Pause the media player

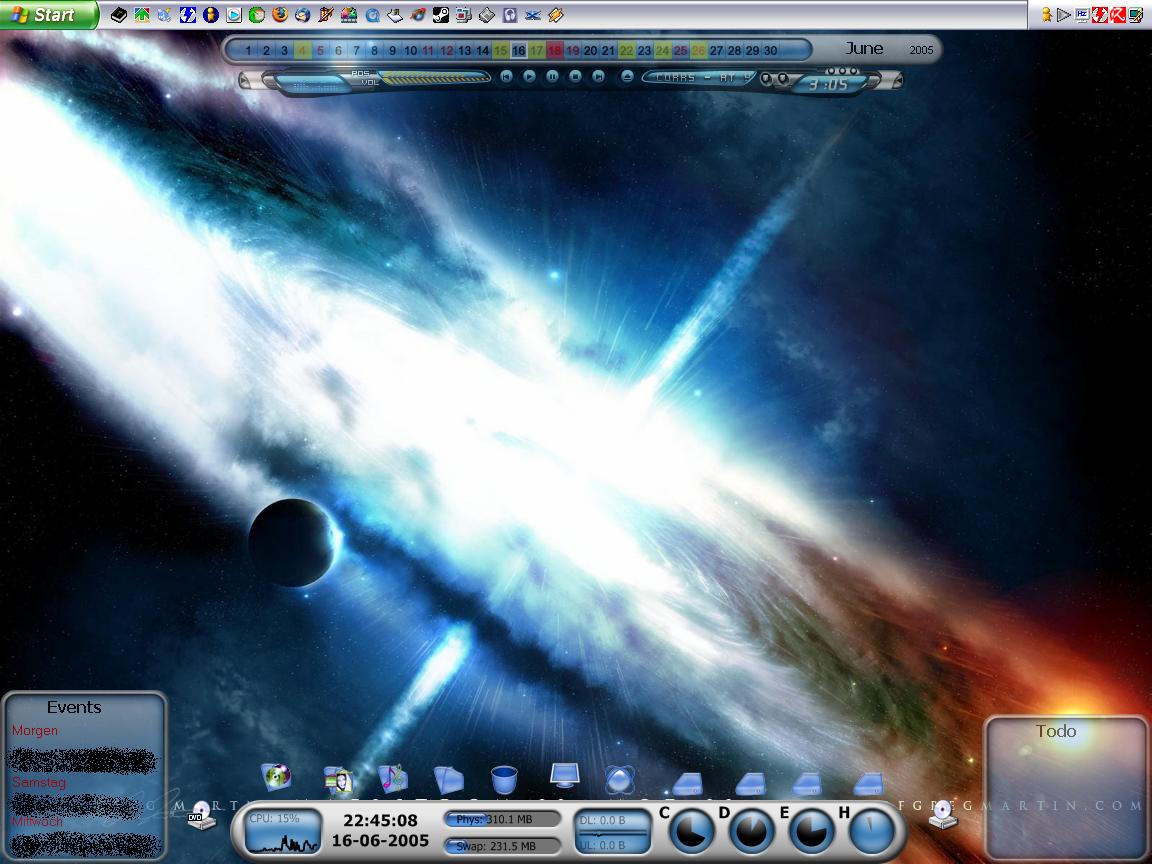[x=552, y=76]
